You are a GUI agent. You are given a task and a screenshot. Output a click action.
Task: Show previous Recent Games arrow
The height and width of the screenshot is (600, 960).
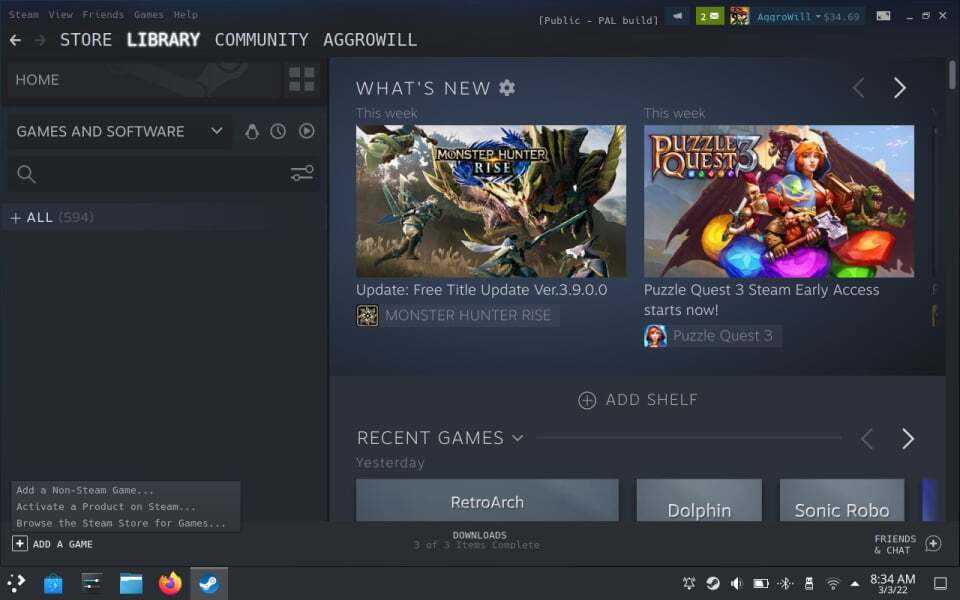tap(866, 438)
